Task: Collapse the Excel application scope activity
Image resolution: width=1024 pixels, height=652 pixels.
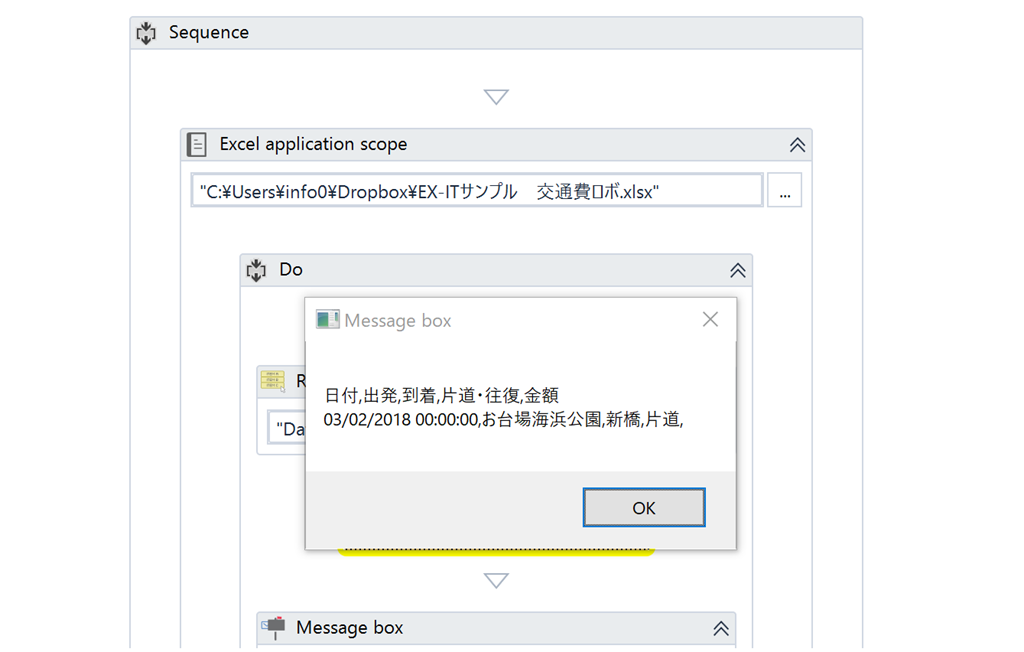Action: pos(797,145)
